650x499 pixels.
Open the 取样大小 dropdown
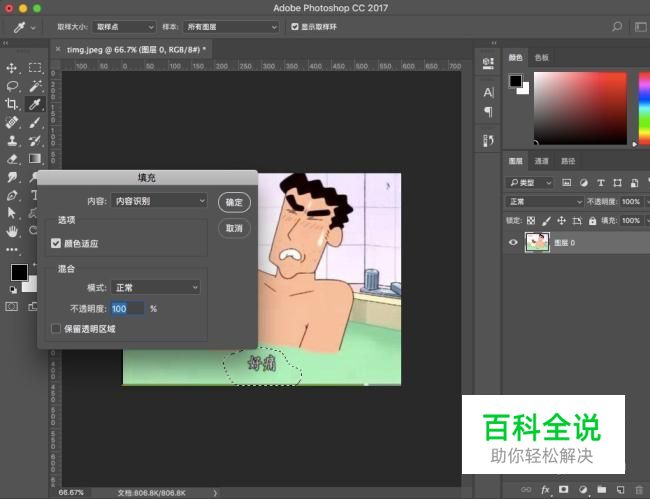(124, 27)
